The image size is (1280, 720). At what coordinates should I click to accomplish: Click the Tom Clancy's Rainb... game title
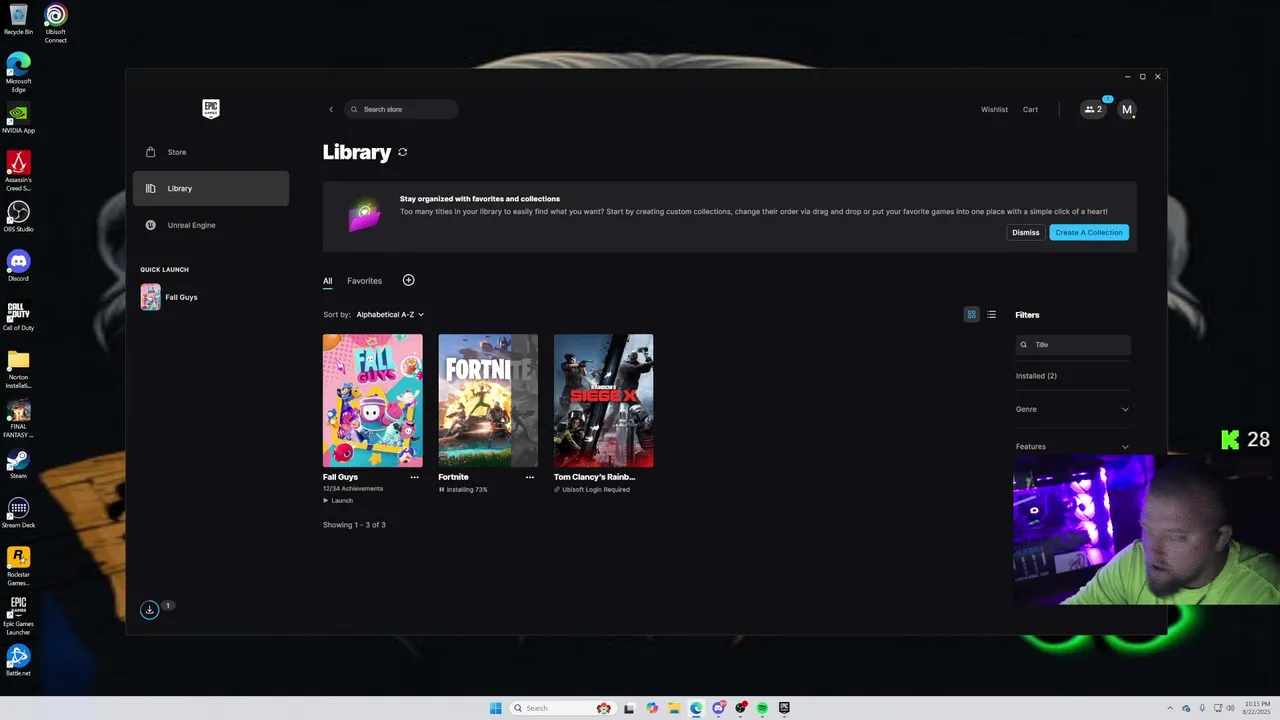594,477
